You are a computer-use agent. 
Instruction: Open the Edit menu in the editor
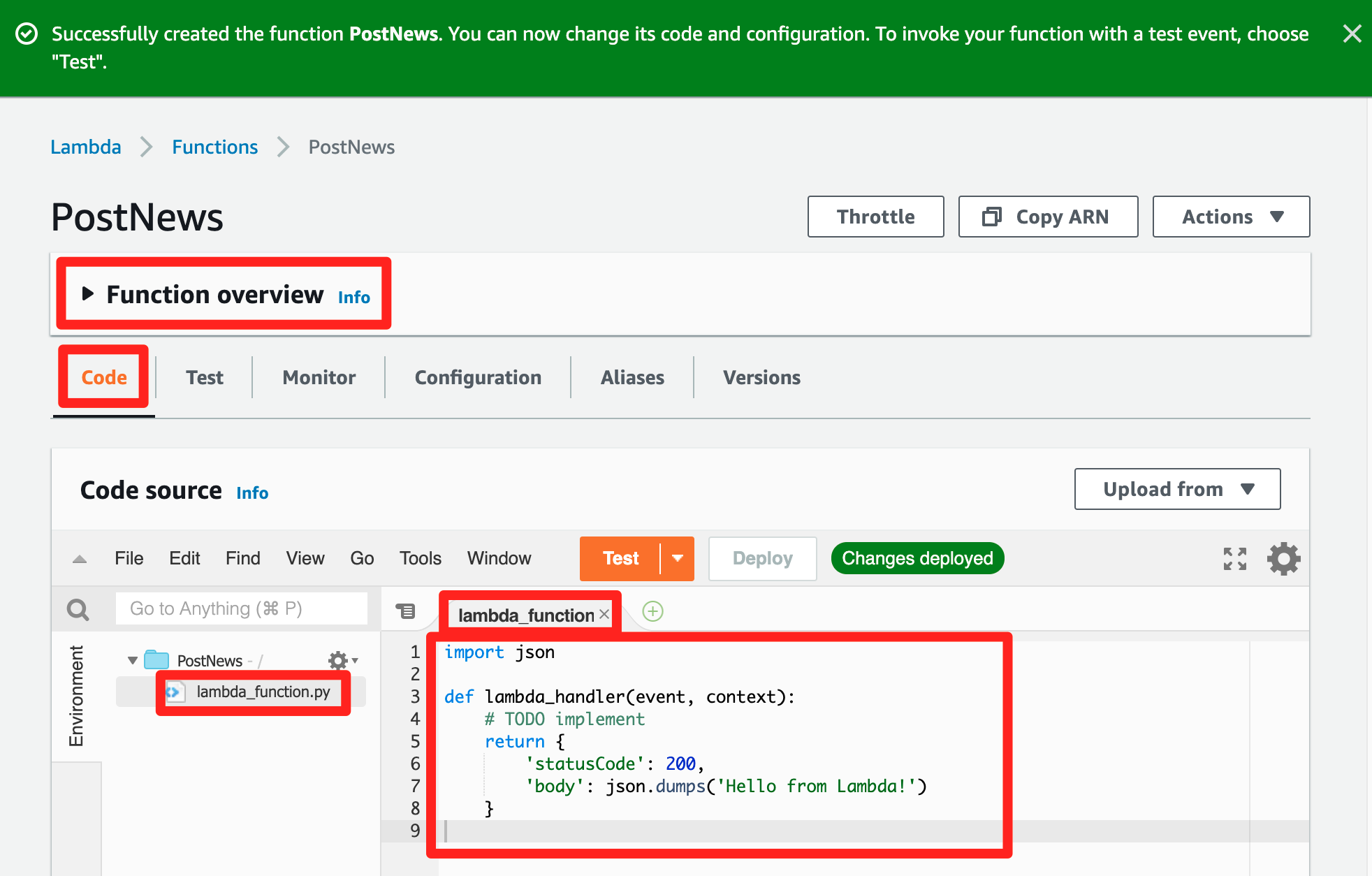(x=184, y=558)
